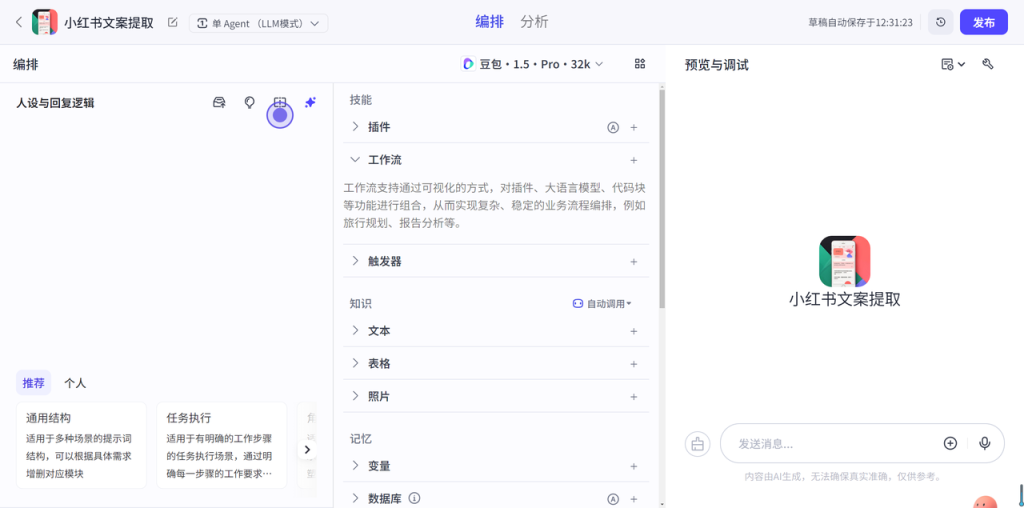Image resolution: width=1024 pixels, height=508 pixels.
Task: Expand the 触发器 section
Action: click(x=355, y=261)
